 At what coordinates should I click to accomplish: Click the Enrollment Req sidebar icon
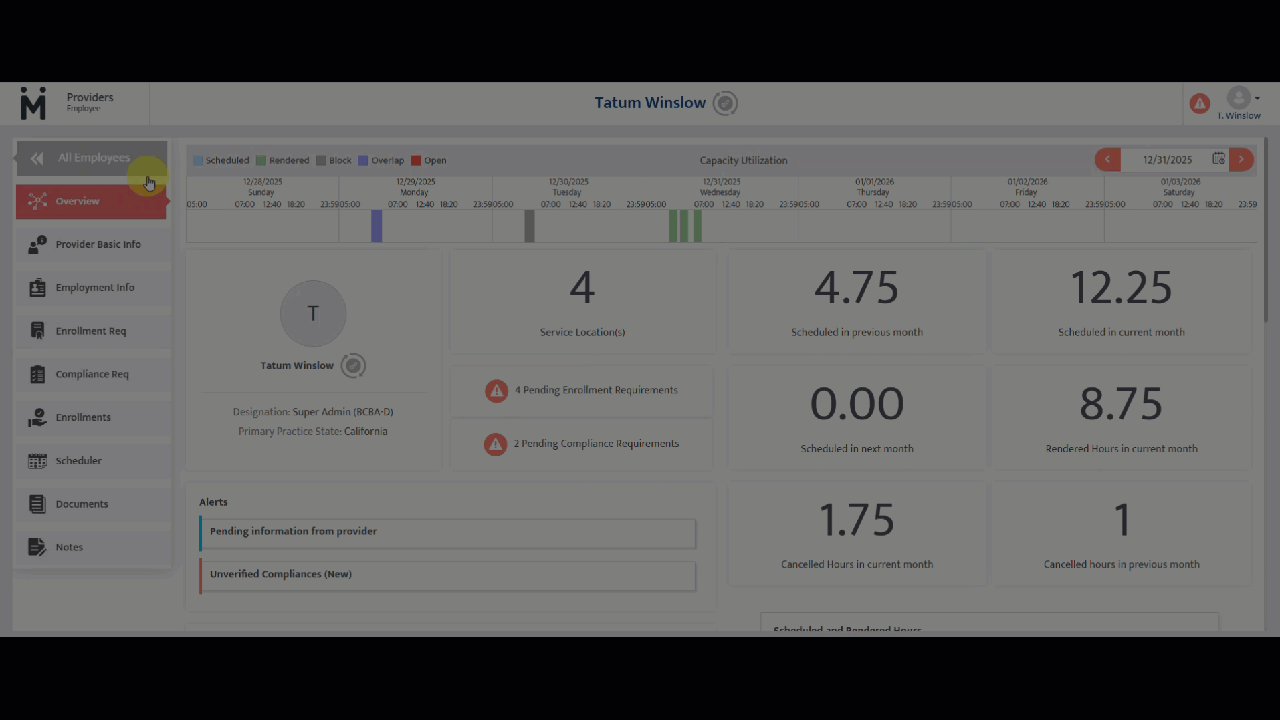coord(37,331)
